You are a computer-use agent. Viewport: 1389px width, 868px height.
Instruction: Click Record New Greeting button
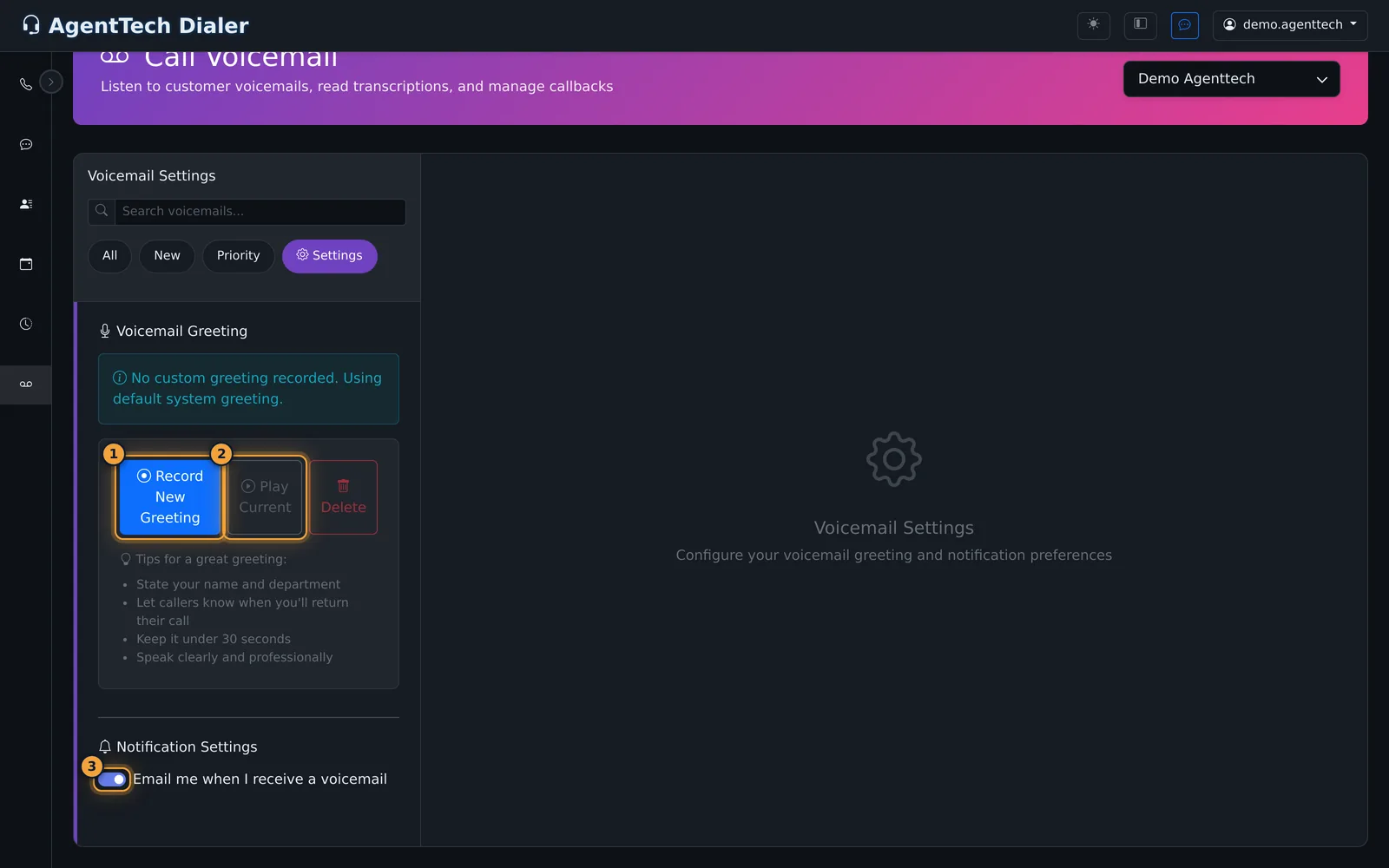(x=170, y=497)
